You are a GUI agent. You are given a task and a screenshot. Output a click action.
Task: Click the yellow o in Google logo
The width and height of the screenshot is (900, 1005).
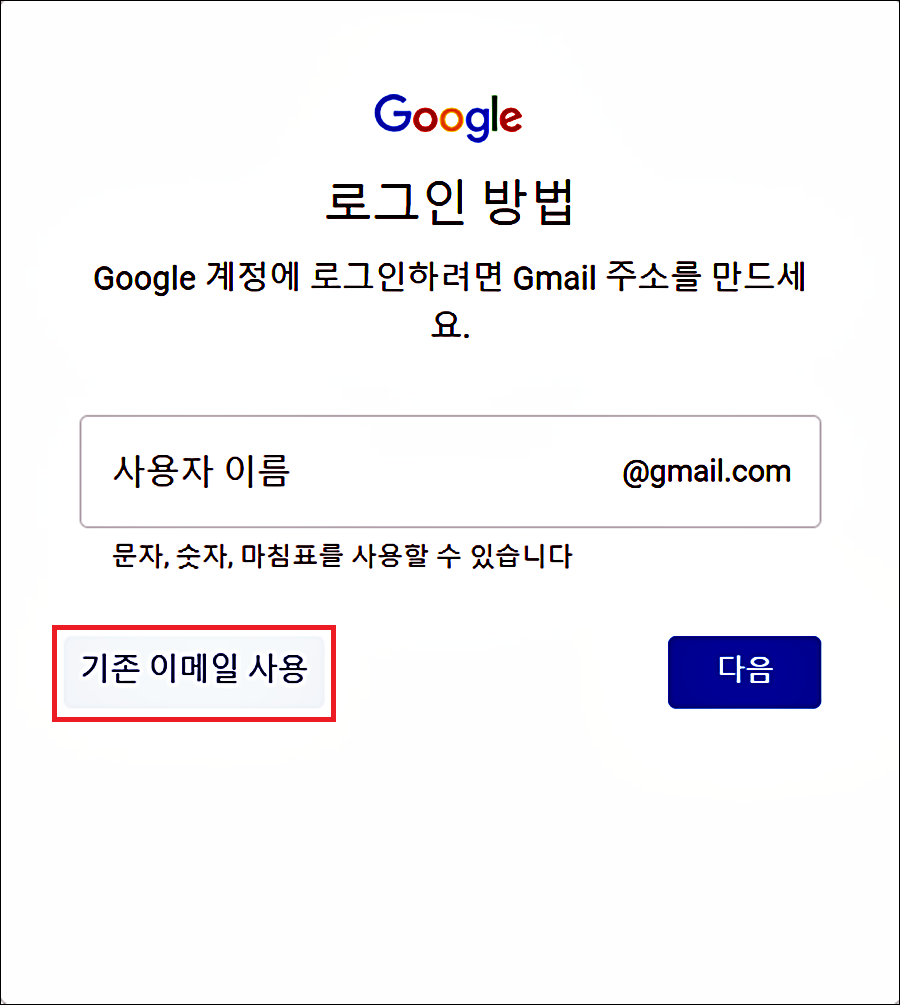point(451,119)
